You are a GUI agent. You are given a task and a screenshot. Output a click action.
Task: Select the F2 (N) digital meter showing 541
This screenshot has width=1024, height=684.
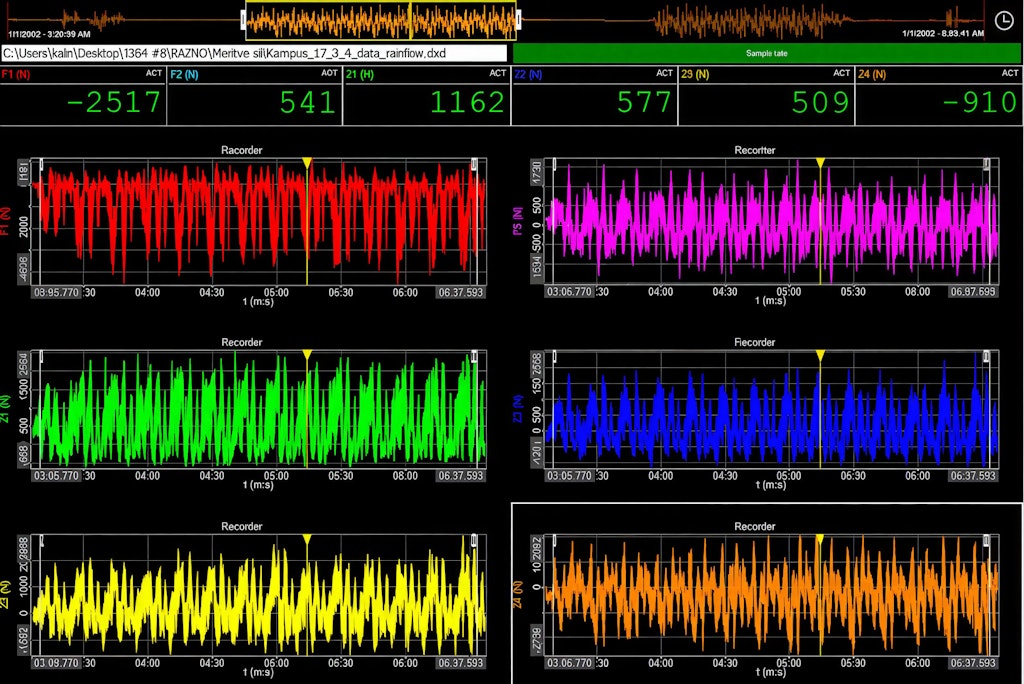(255, 95)
